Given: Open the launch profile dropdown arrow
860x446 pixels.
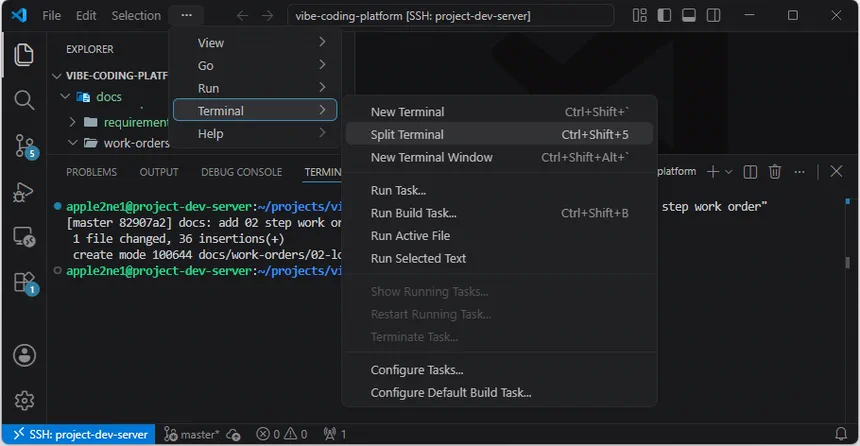Looking at the screenshot, I should coord(728,172).
